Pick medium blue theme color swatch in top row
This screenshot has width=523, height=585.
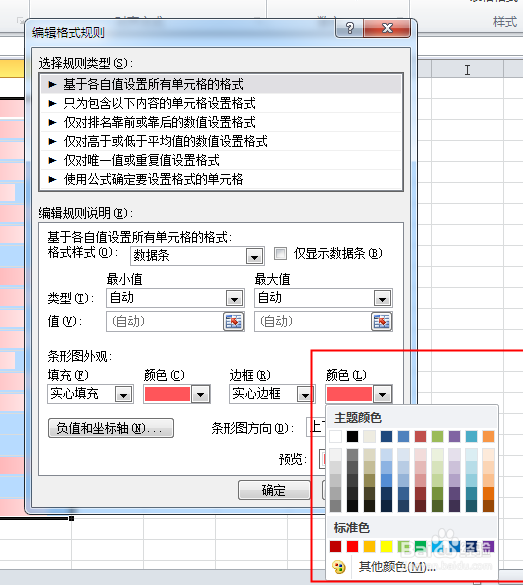[x=403, y=436]
